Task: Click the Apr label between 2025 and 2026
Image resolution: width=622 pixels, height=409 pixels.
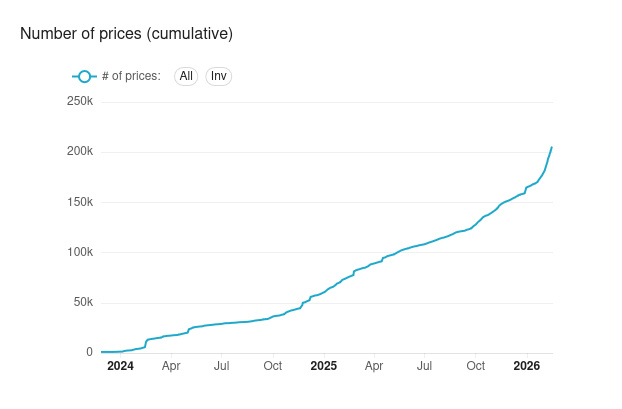Action: click(x=374, y=366)
